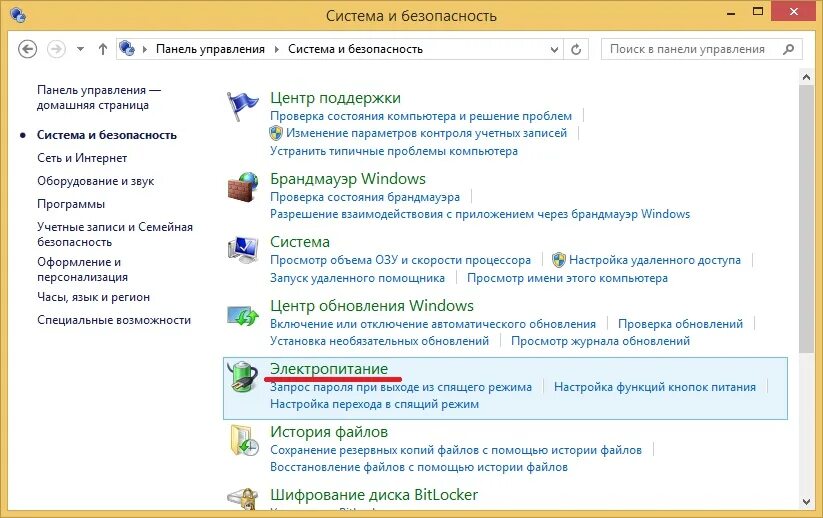This screenshot has width=823, height=518.
Task: Open Учетные записи и Семейная безопасность
Action: click(115, 235)
